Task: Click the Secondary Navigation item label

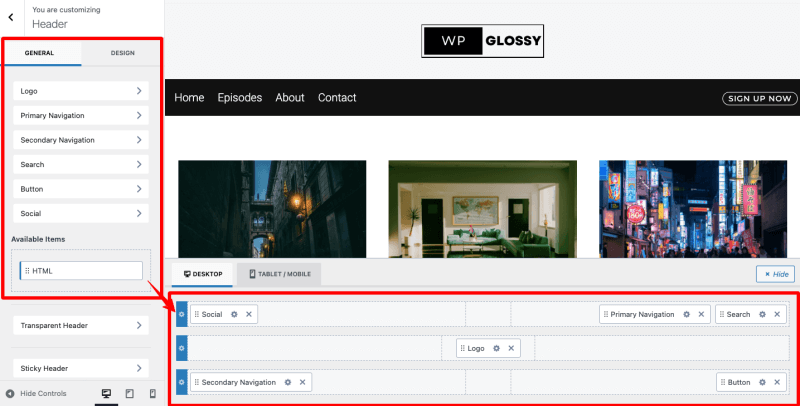Action: (x=238, y=382)
